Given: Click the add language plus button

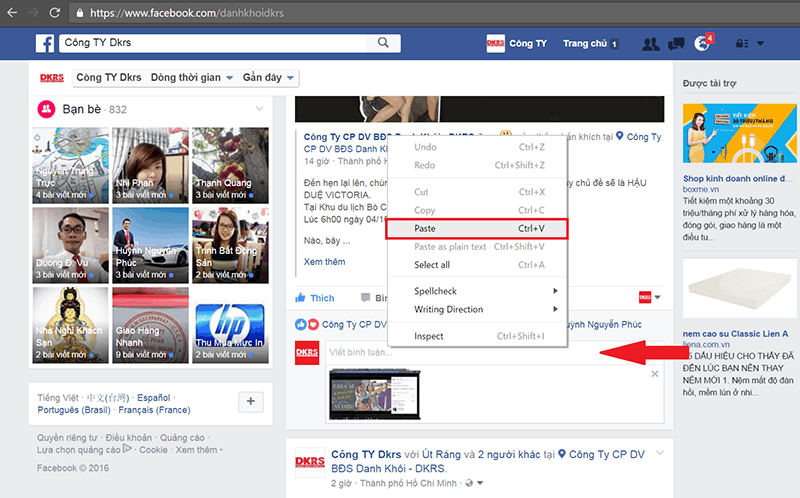Looking at the screenshot, I should click(x=251, y=402).
